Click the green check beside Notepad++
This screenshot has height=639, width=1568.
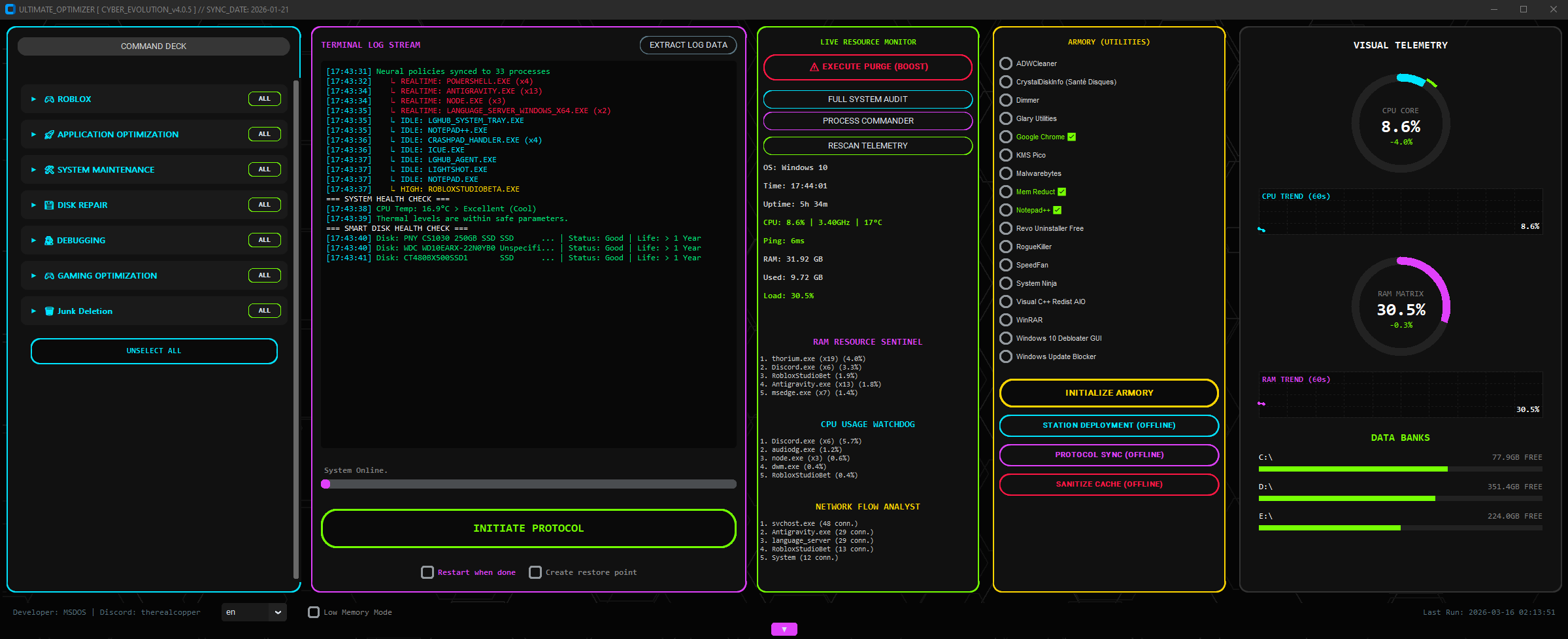pos(1058,210)
